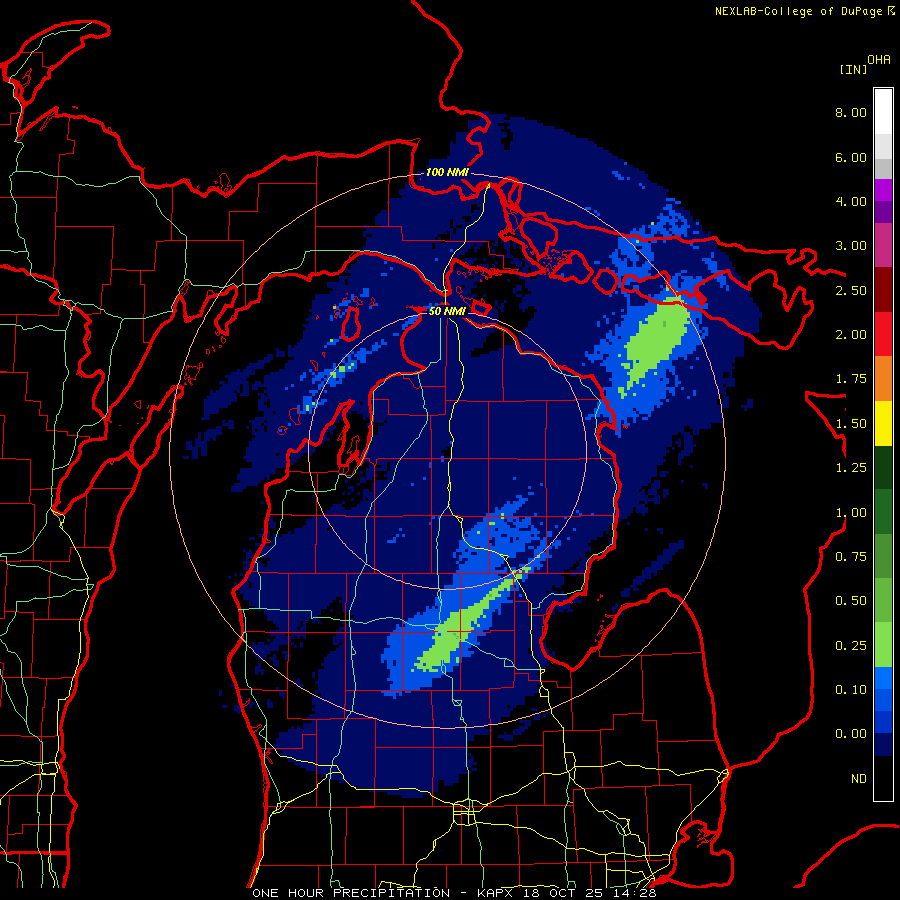Click the 100 NMI range ring label

447,172
